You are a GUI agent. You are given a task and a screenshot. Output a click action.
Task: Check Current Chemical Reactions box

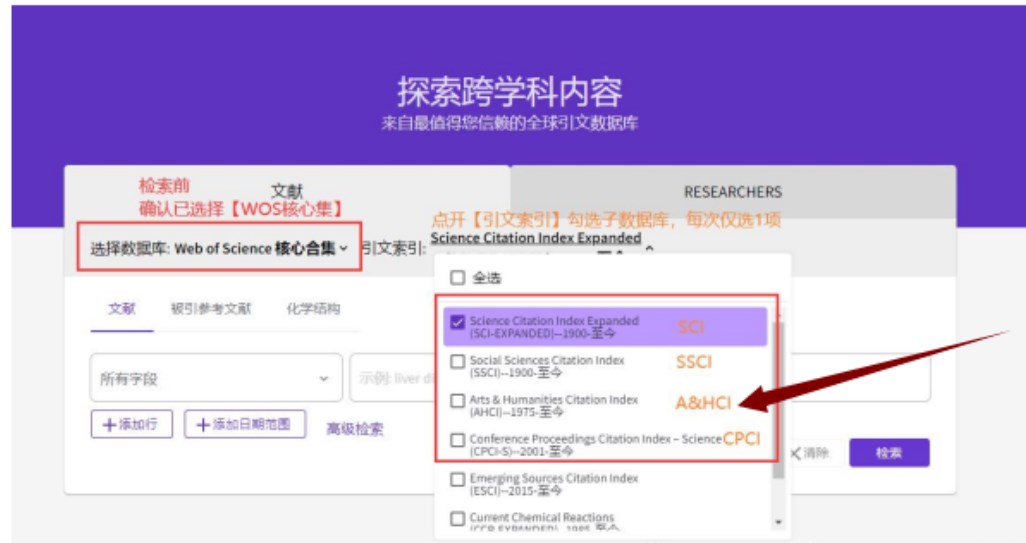click(x=458, y=518)
